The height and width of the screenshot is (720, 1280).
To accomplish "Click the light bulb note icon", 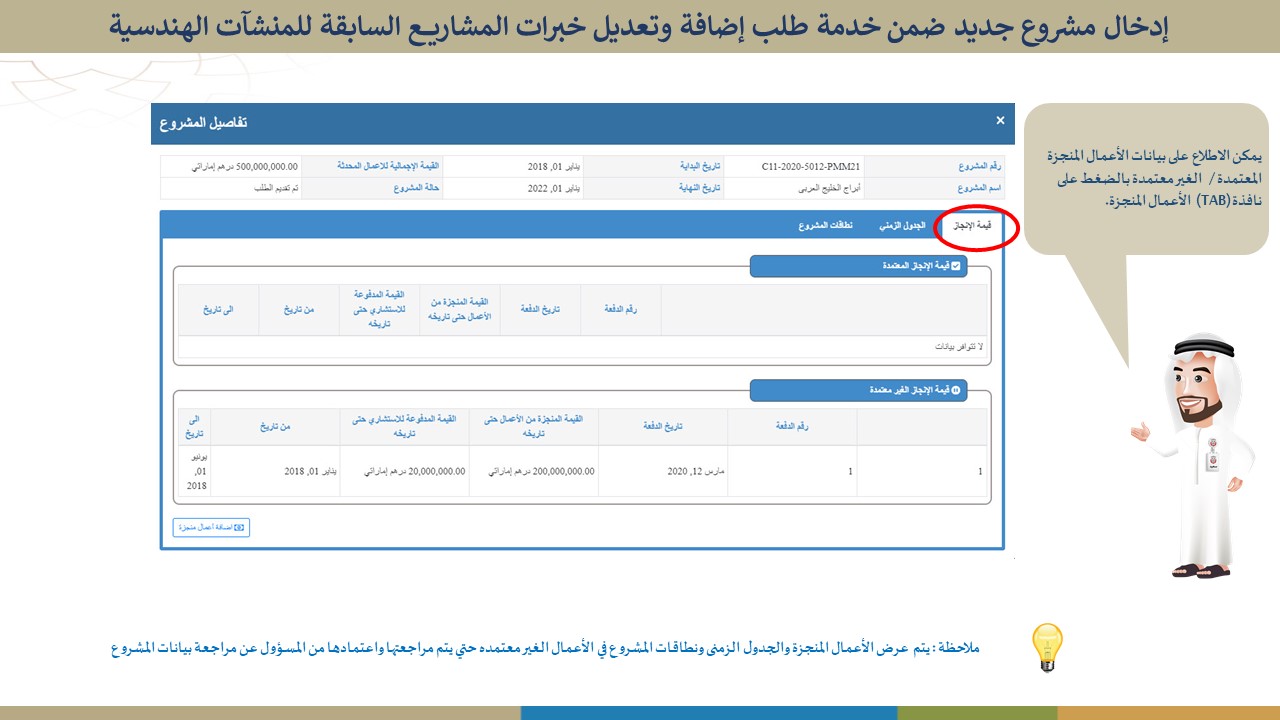I will 1047,646.
